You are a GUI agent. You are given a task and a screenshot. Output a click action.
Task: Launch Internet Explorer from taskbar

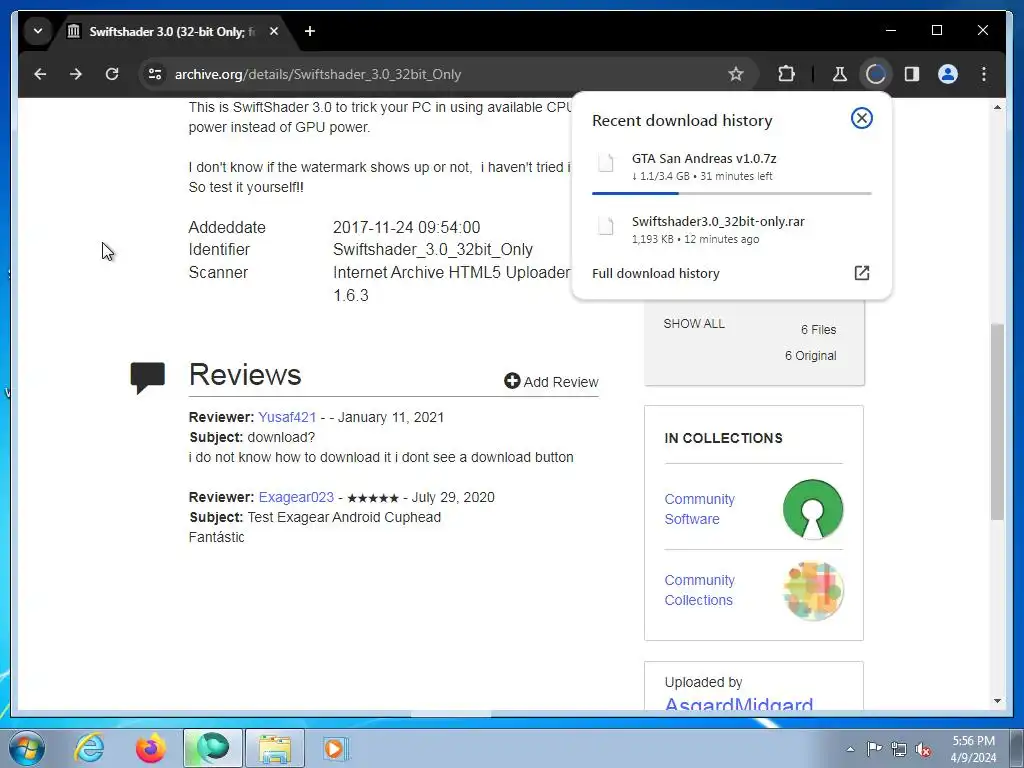89,748
